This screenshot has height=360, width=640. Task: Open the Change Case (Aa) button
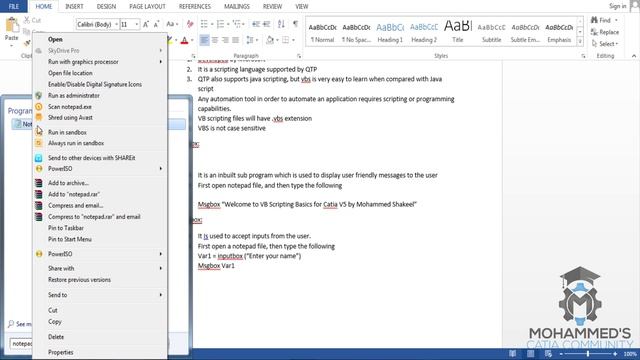[x=172, y=24]
